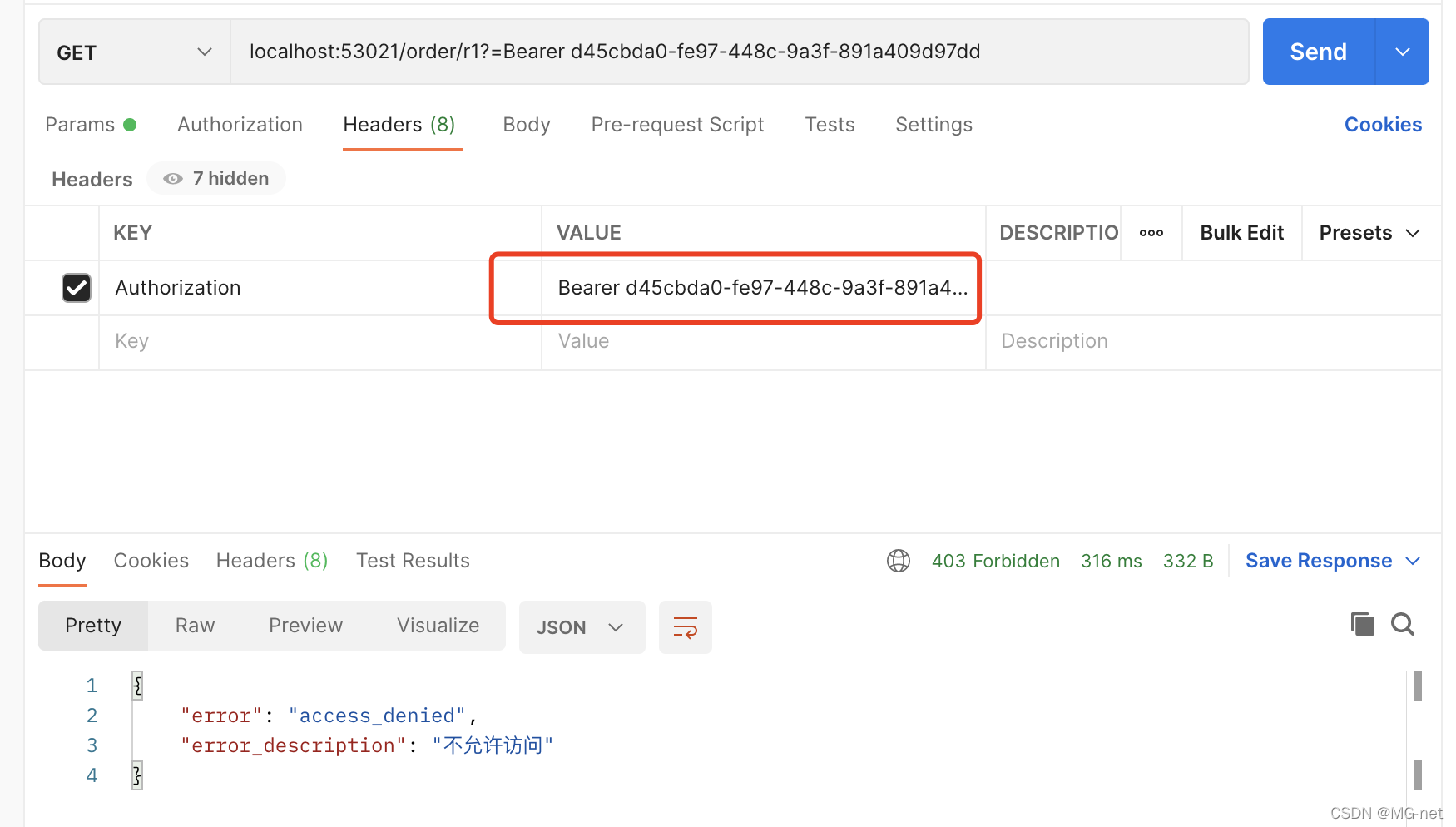Open the Authorization tab

(240, 125)
